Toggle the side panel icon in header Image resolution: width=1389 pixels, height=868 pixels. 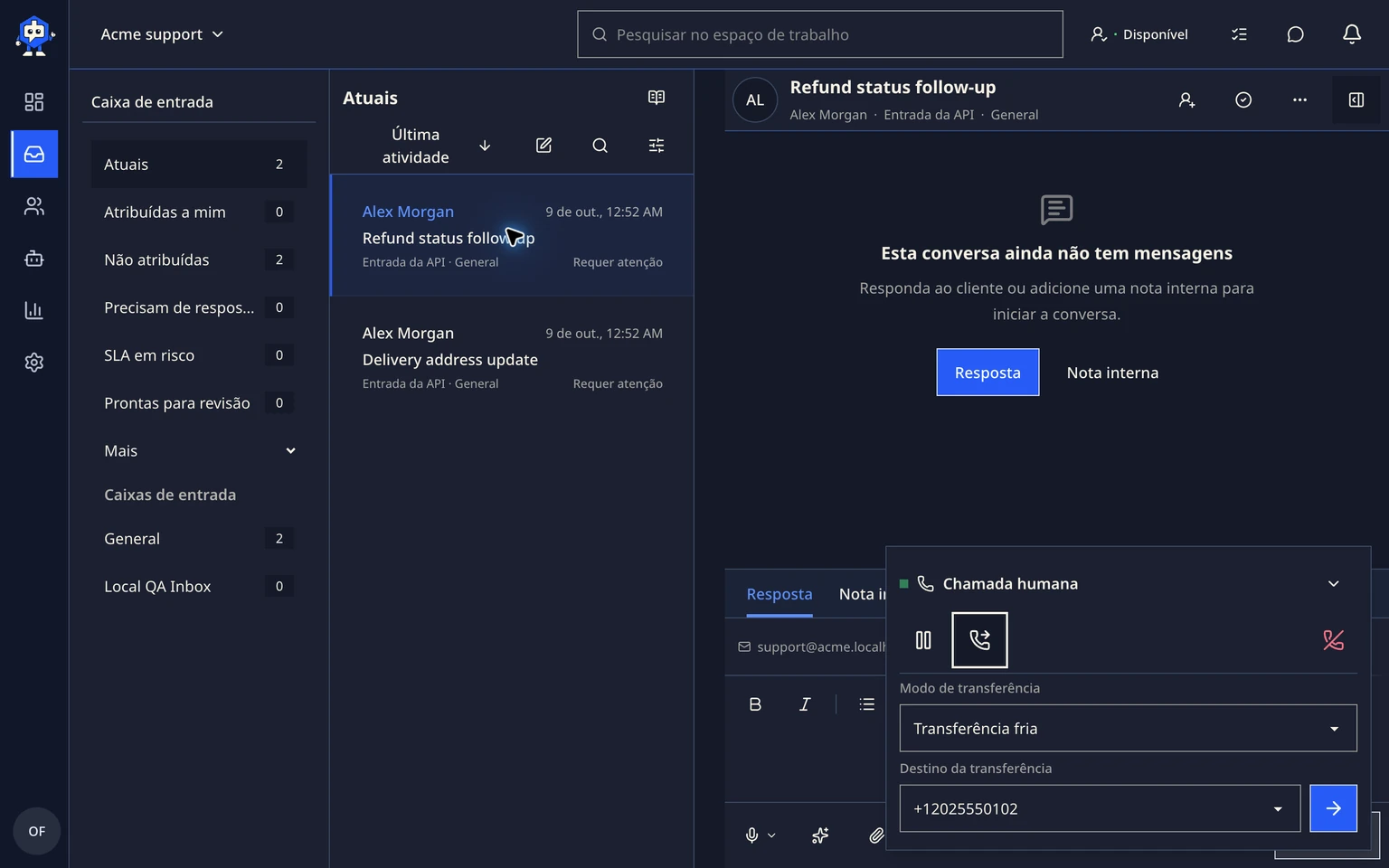(x=1356, y=100)
